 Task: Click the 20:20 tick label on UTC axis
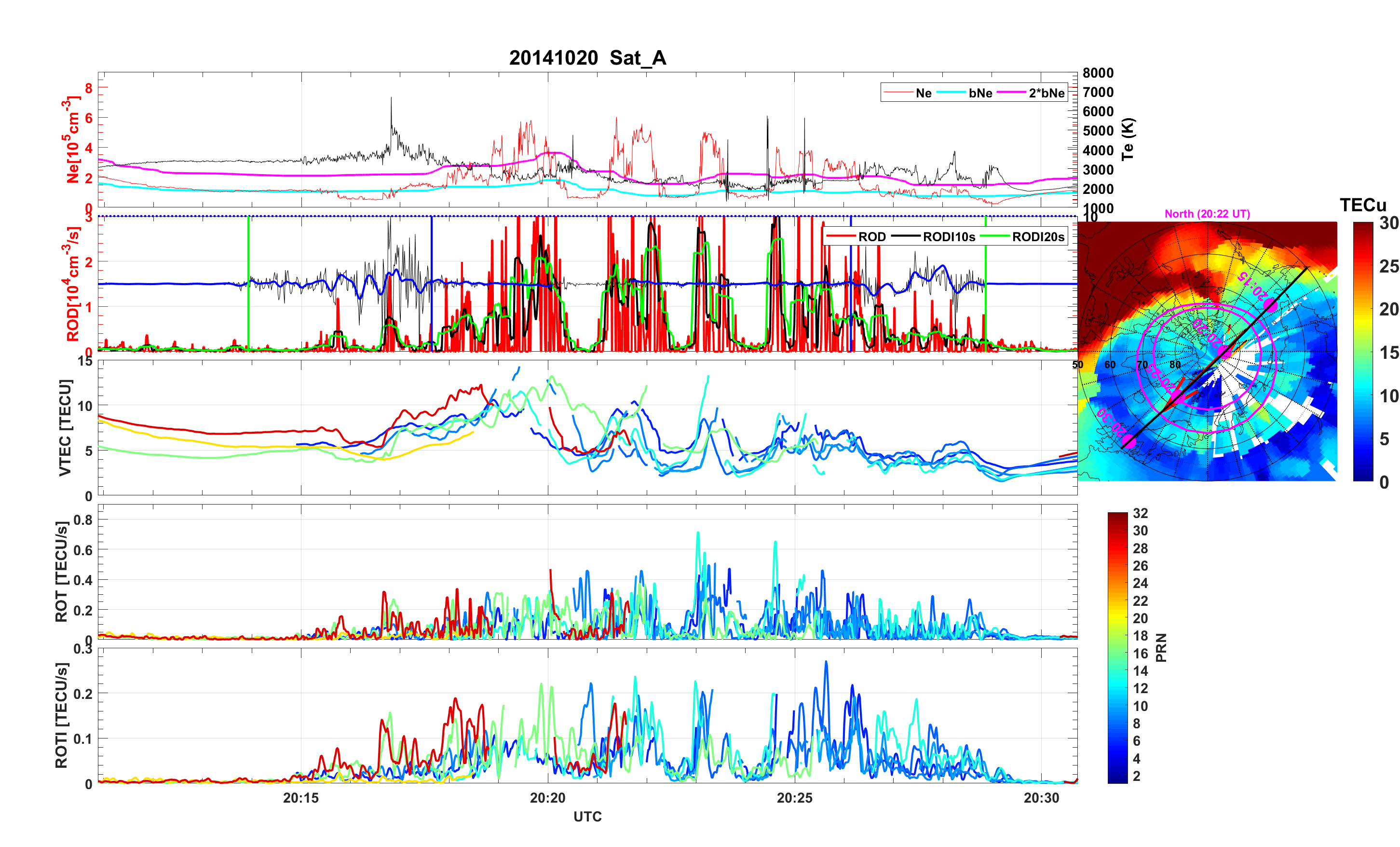tap(547, 797)
